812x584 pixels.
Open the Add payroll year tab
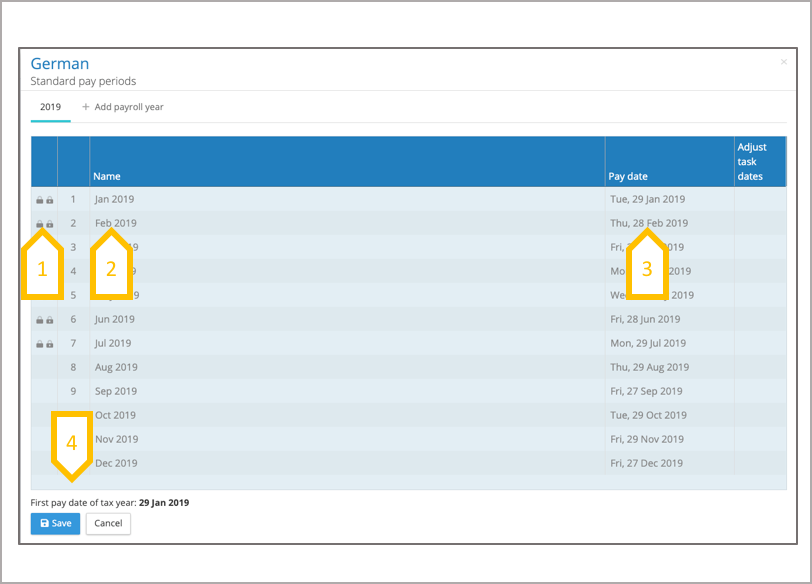(x=123, y=107)
